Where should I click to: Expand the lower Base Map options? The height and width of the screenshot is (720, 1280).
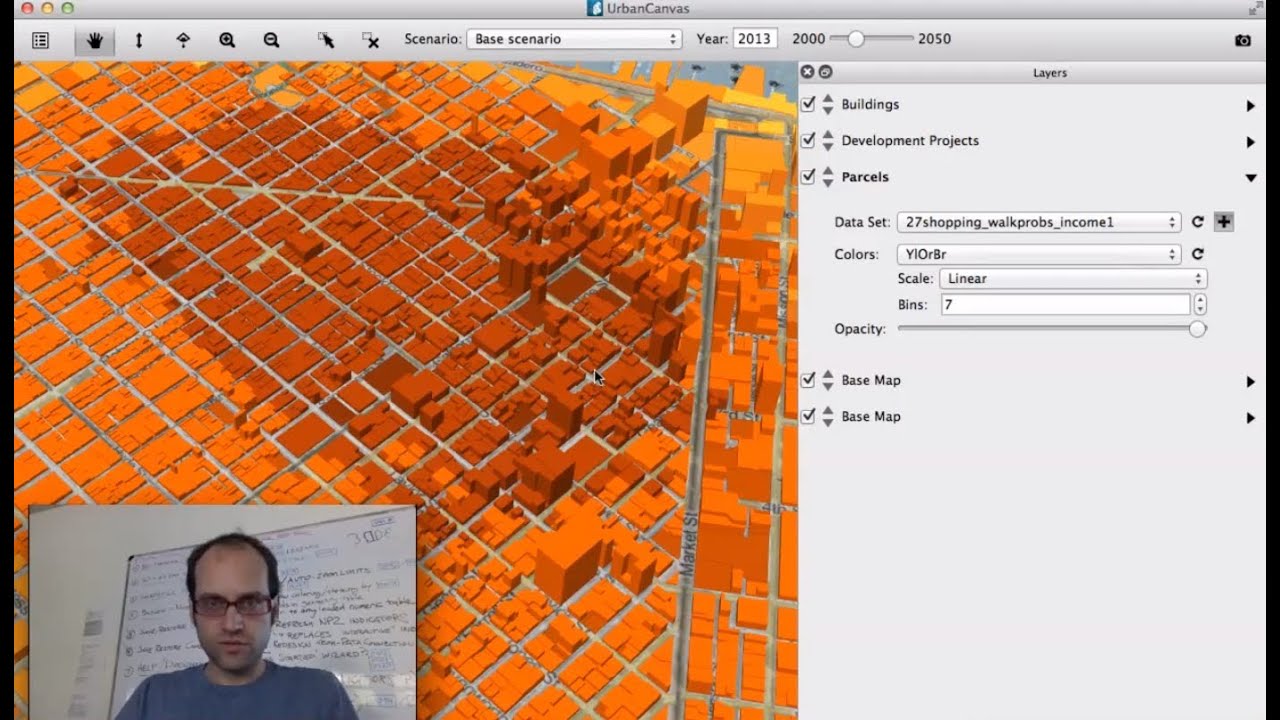1250,418
